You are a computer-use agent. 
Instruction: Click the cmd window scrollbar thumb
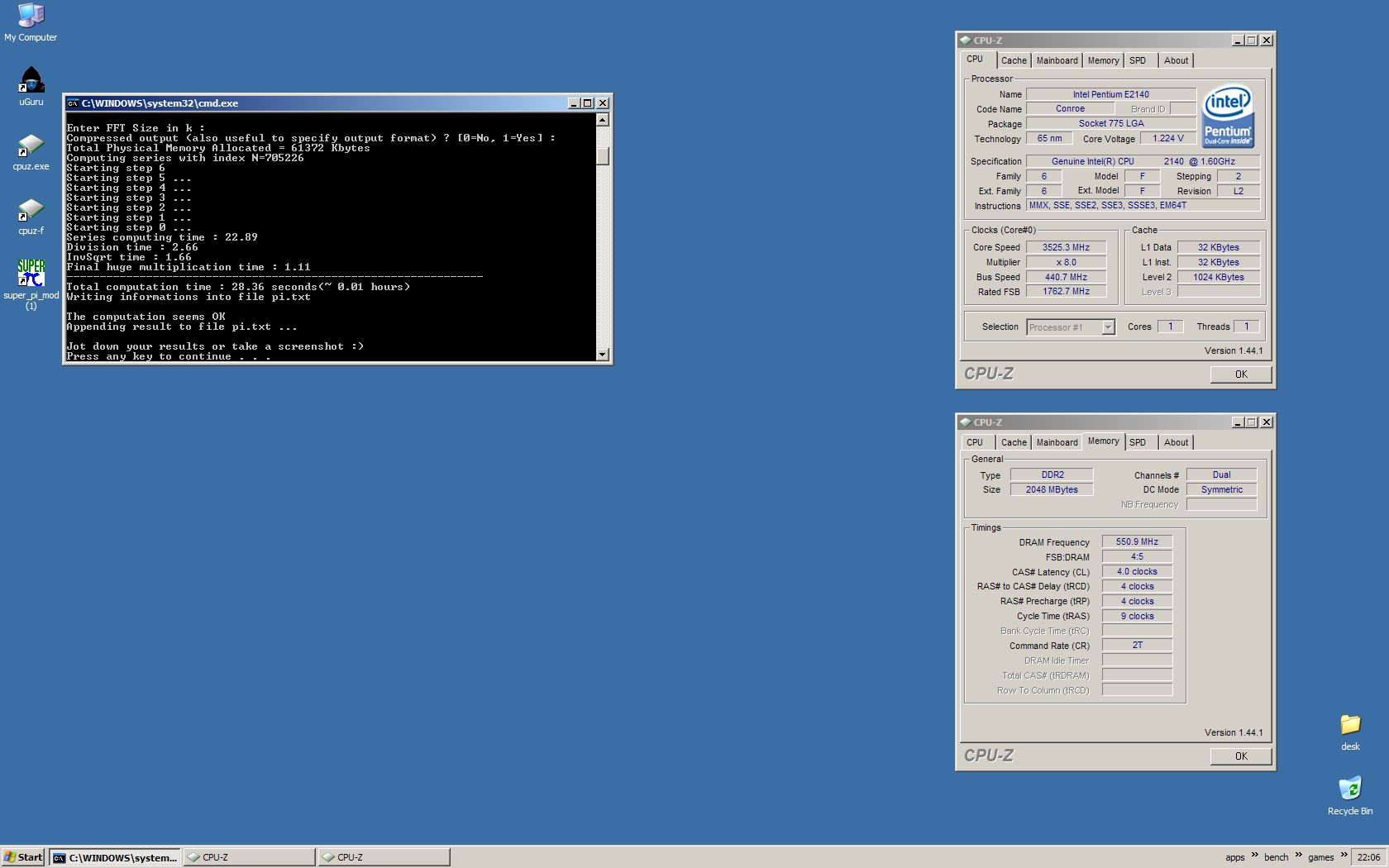pyautogui.click(x=602, y=155)
